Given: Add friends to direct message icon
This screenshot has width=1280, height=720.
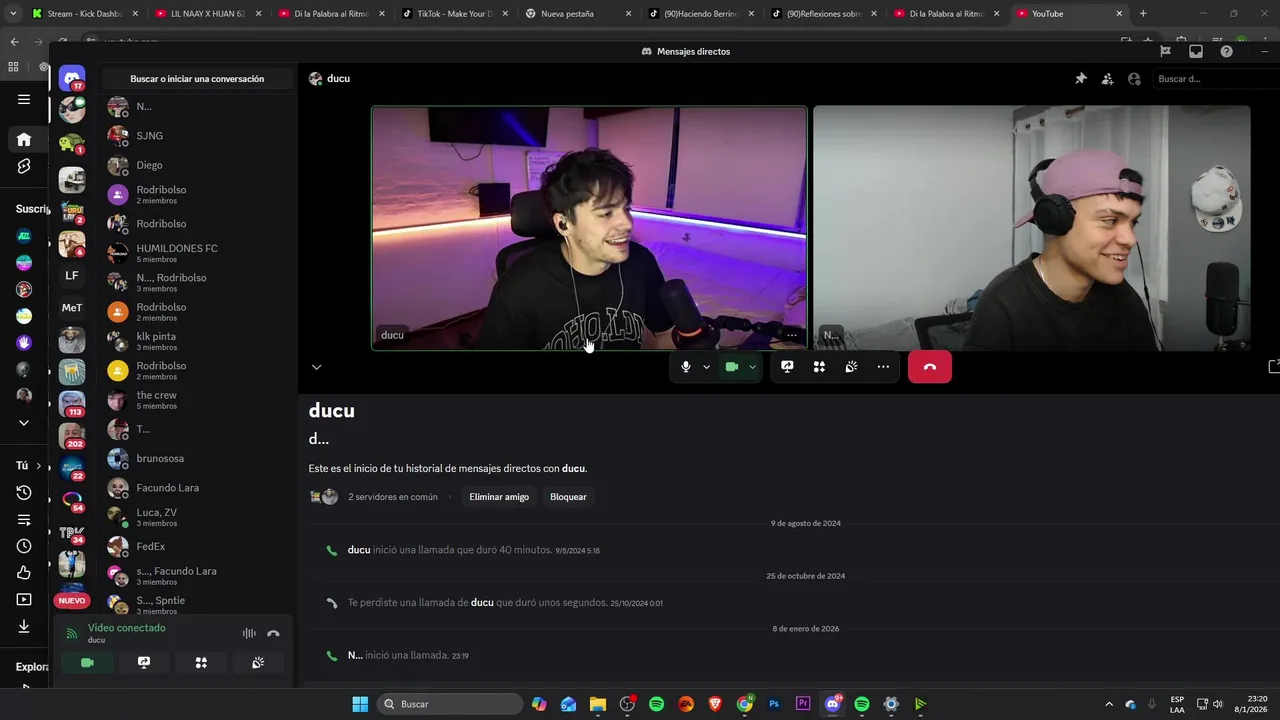Looking at the screenshot, I should (x=1107, y=79).
